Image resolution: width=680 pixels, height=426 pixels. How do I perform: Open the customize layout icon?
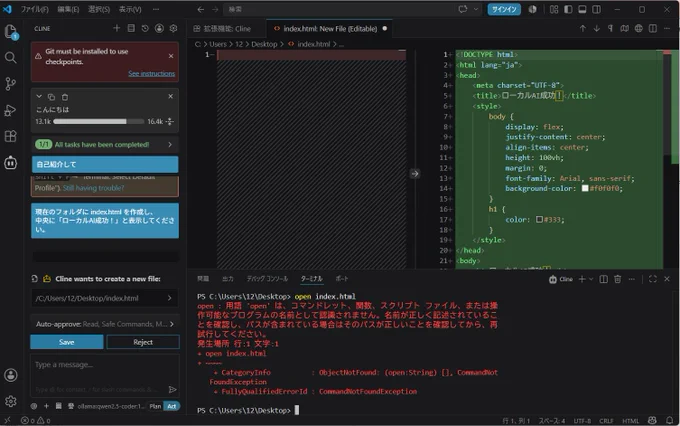click(x=554, y=9)
